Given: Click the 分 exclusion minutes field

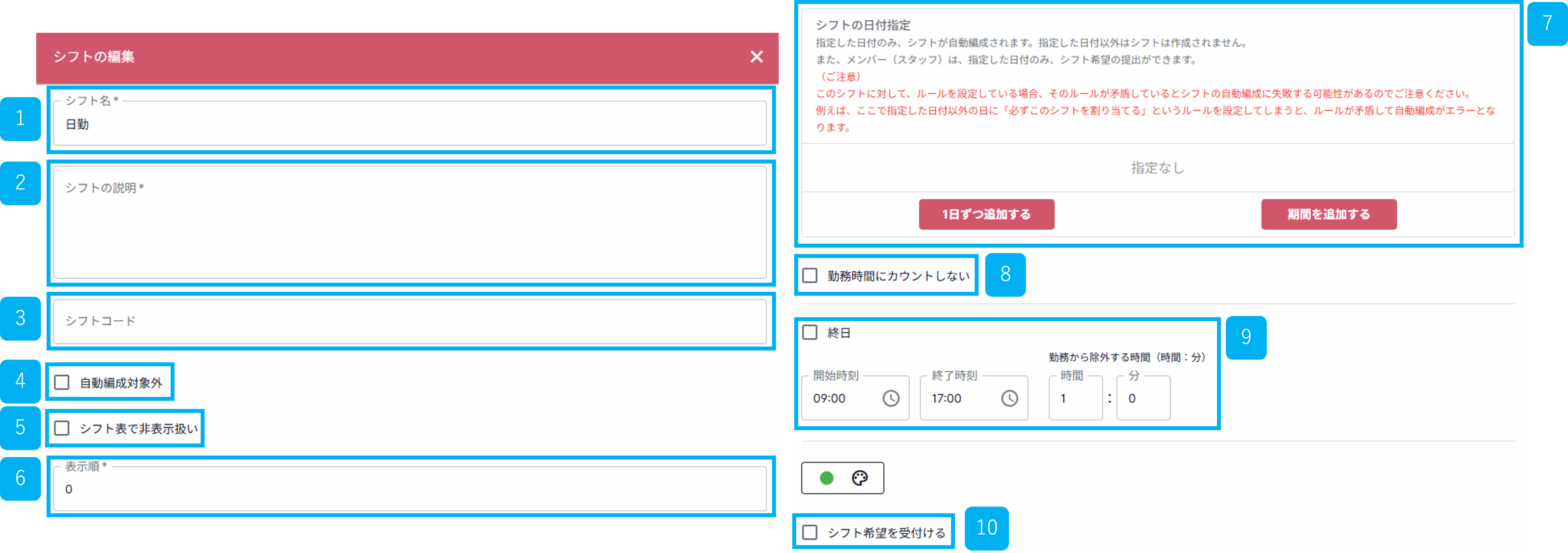Looking at the screenshot, I should tap(1143, 399).
